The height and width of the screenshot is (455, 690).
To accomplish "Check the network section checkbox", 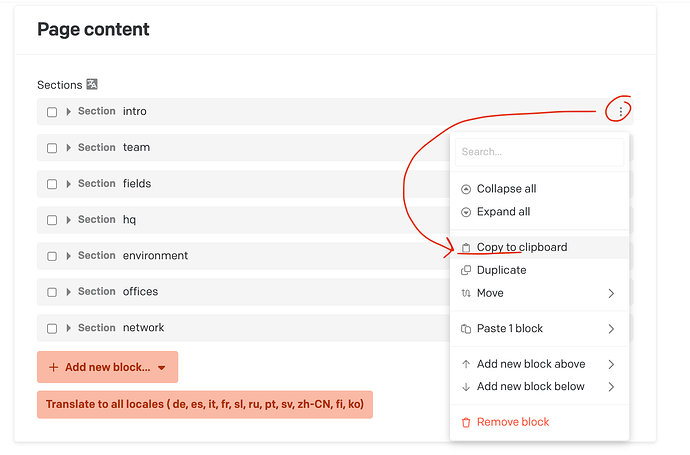I will [x=52, y=328].
